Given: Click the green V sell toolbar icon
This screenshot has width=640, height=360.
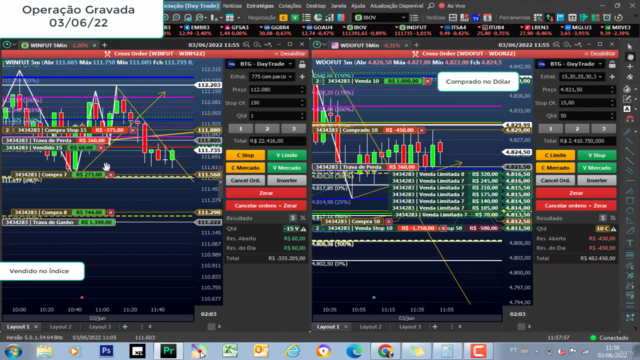Looking at the screenshot, I should point(295,18).
